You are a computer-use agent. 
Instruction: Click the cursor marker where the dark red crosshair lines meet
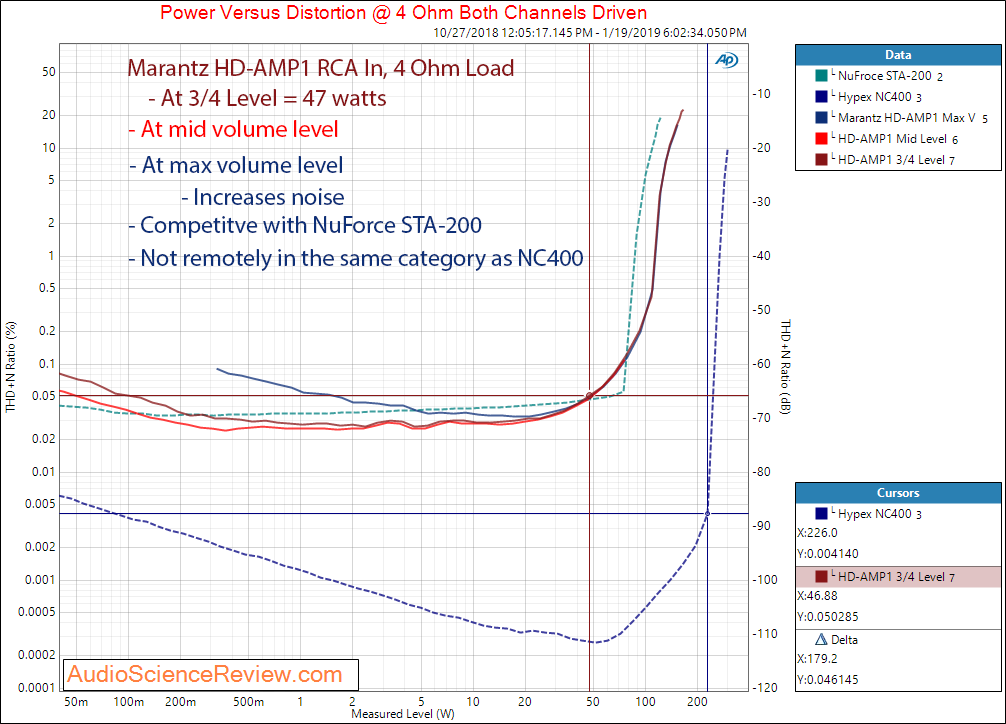[x=590, y=396]
